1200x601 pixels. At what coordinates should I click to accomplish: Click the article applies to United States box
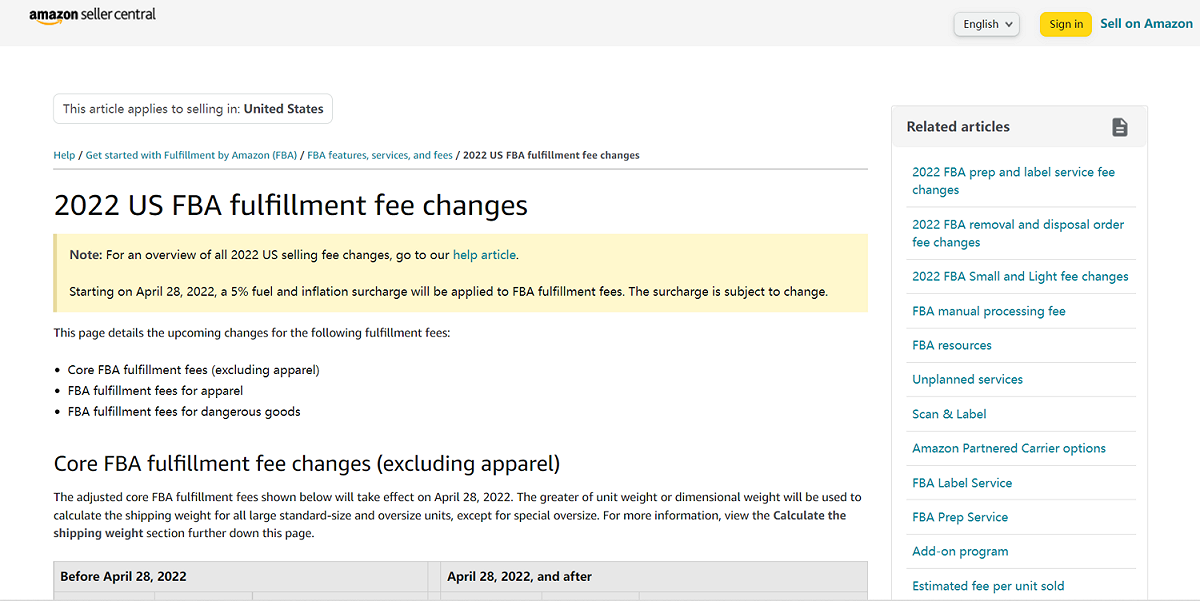click(x=193, y=109)
